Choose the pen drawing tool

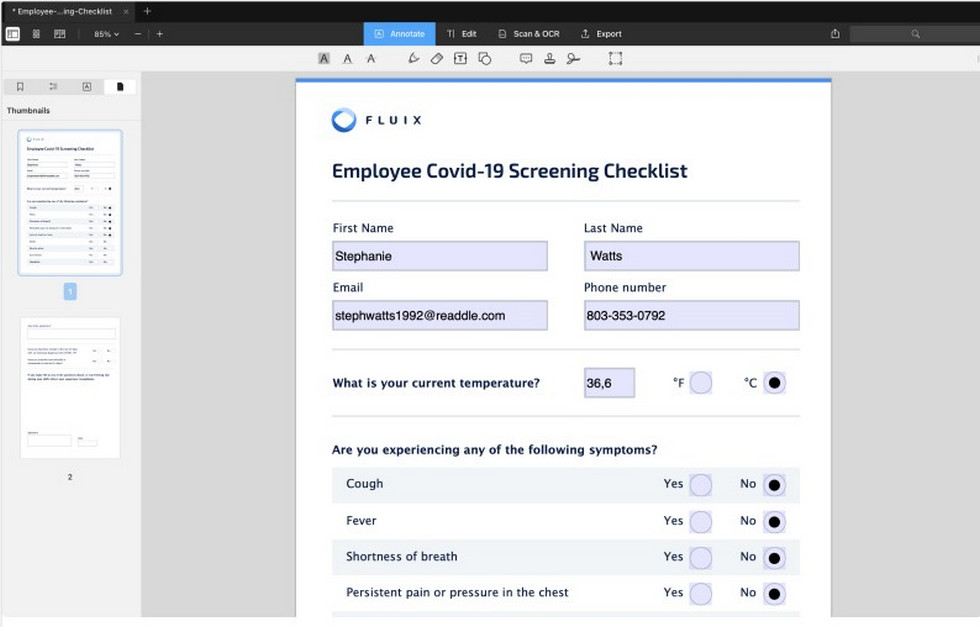(413, 59)
